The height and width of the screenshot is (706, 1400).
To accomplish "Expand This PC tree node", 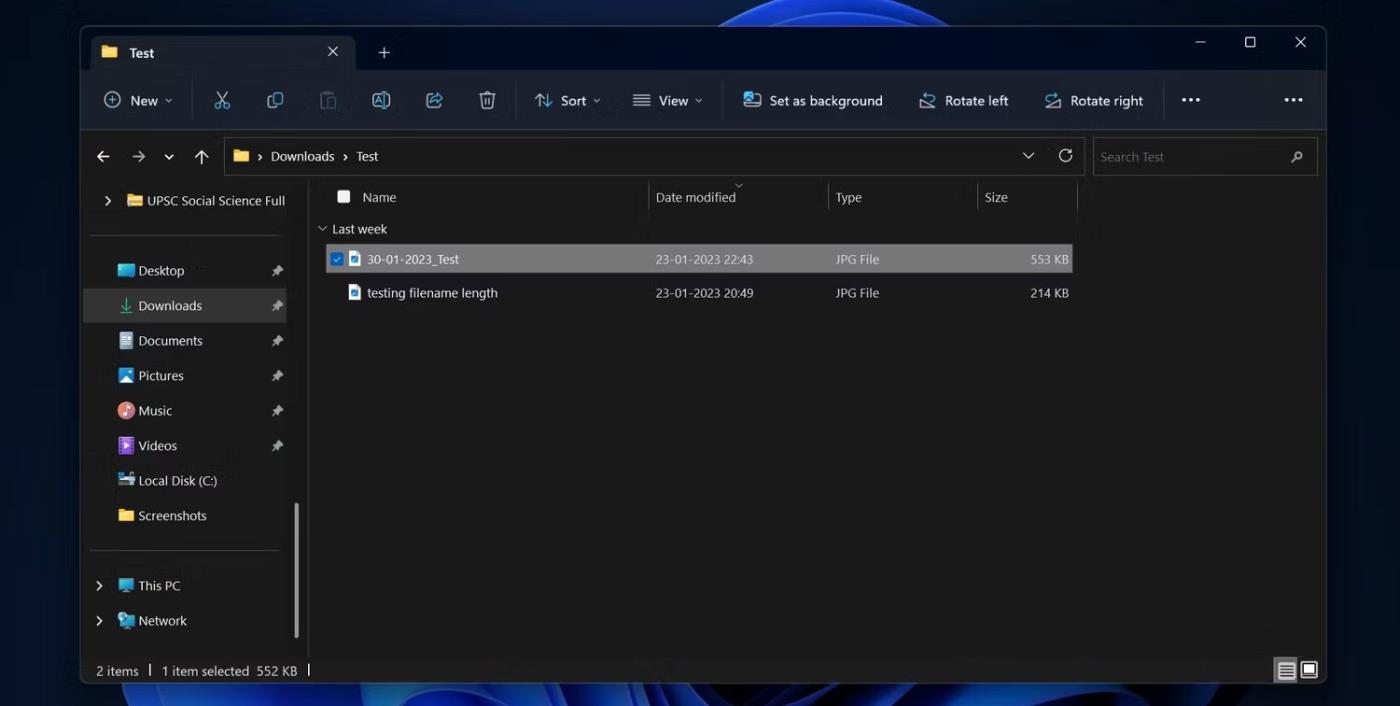I will coord(99,586).
